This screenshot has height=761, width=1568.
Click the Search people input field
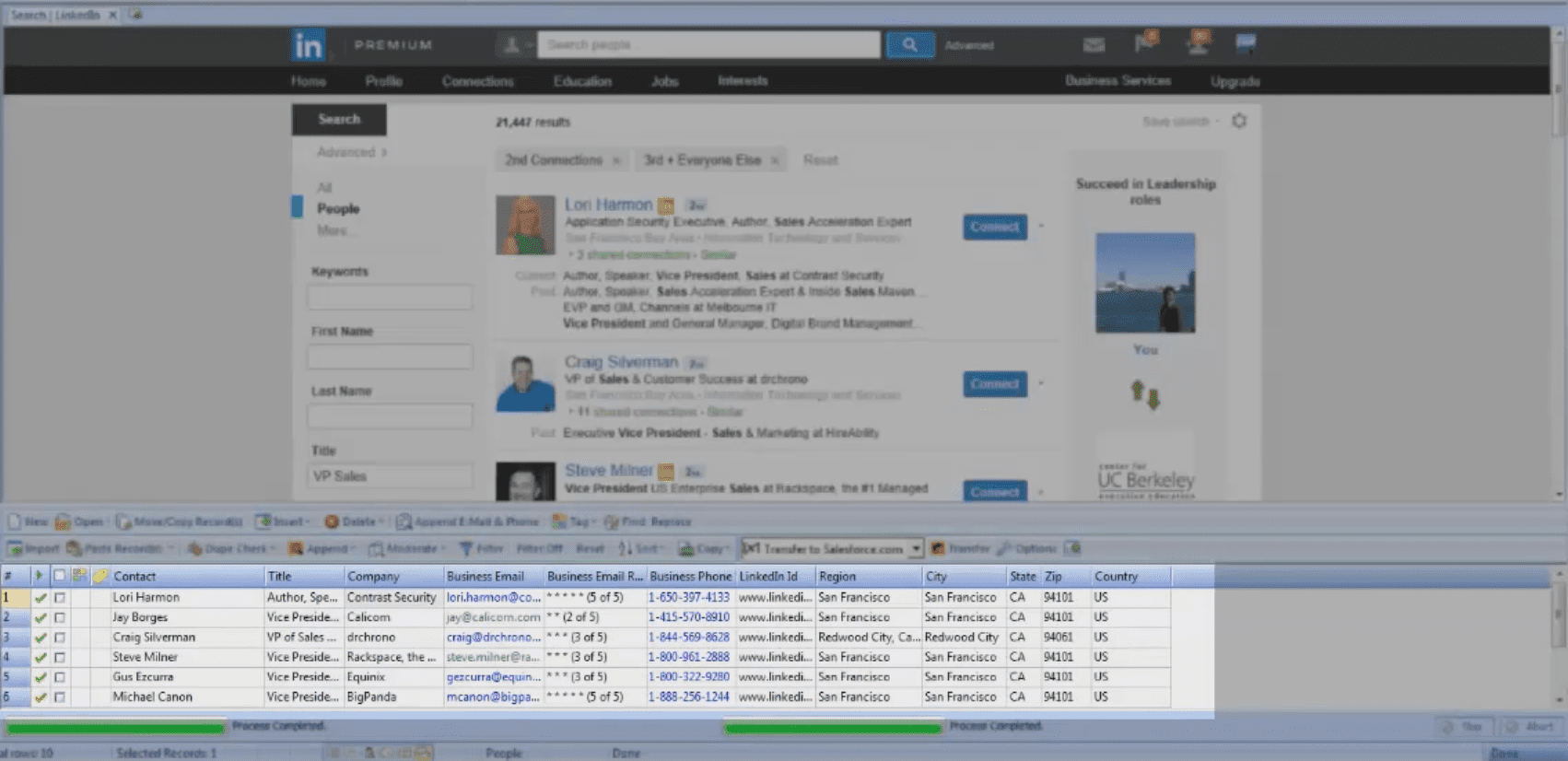[708, 45]
